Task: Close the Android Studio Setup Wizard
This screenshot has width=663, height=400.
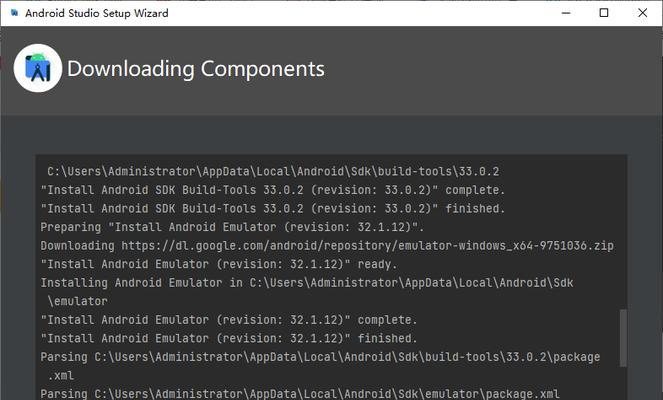Action: pos(642,13)
